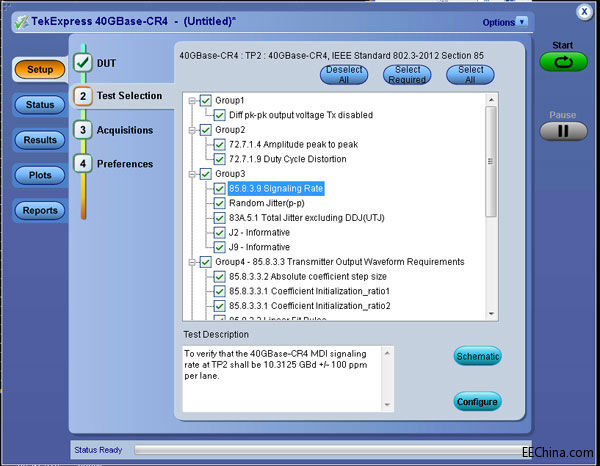The width and height of the screenshot is (600, 466).
Task: Click test list scrollbar down arrow
Action: 491,314
